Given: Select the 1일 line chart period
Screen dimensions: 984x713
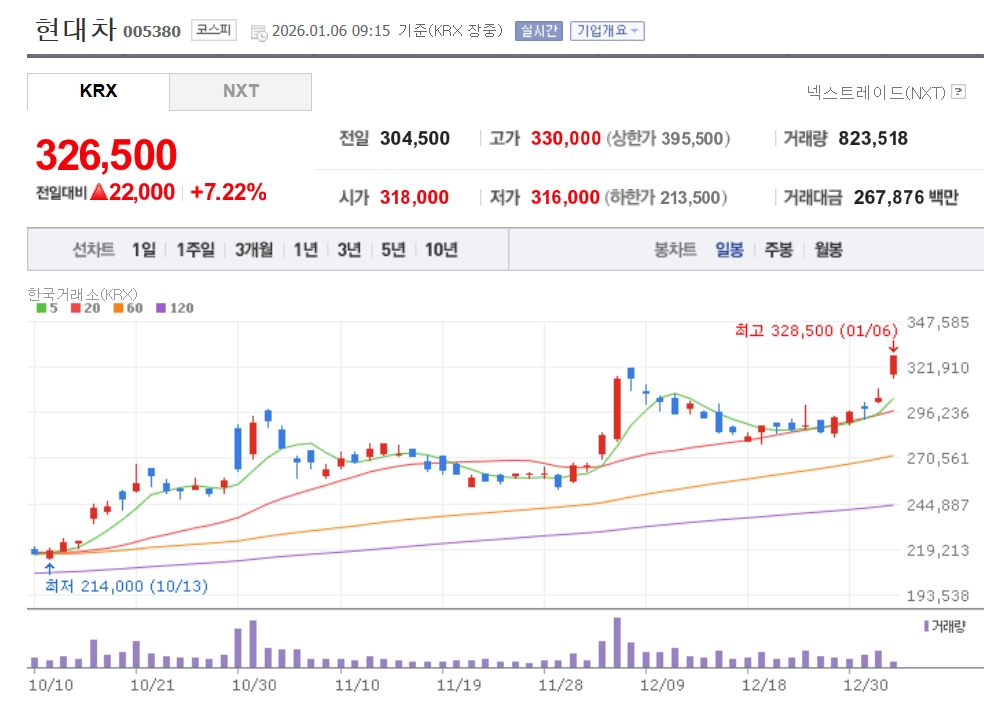Looking at the screenshot, I should pyautogui.click(x=143, y=250).
